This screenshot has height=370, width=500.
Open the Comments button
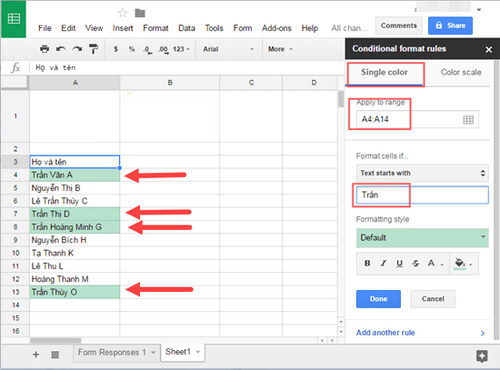pos(399,26)
